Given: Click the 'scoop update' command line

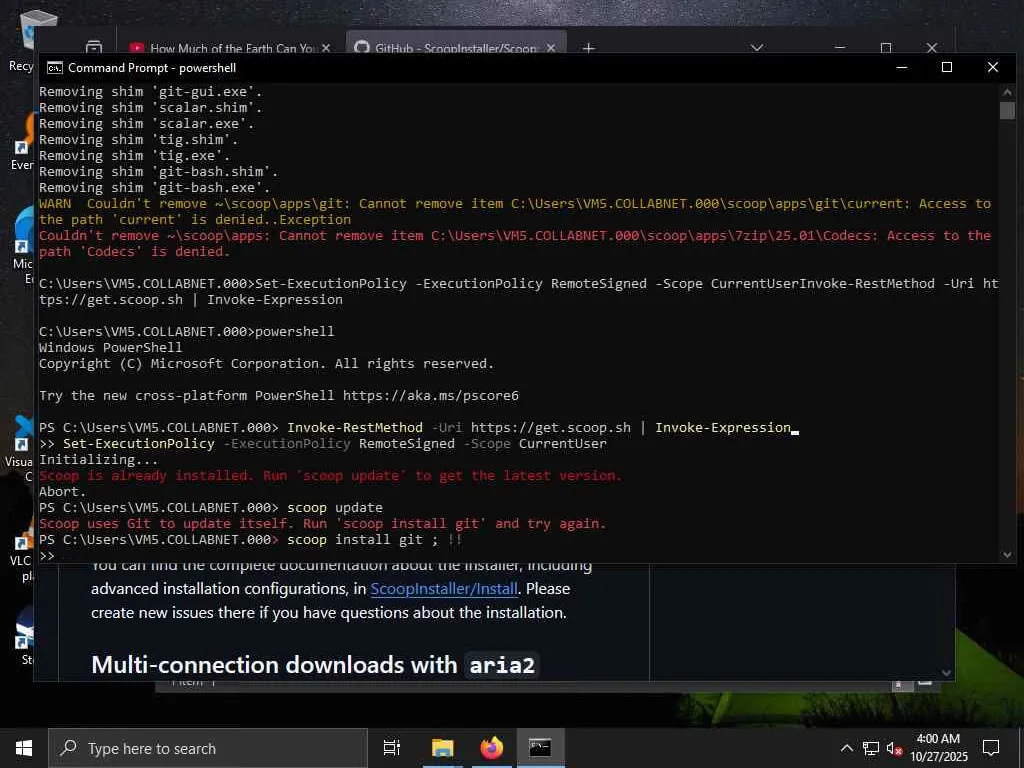Looking at the screenshot, I should point(211,508).
